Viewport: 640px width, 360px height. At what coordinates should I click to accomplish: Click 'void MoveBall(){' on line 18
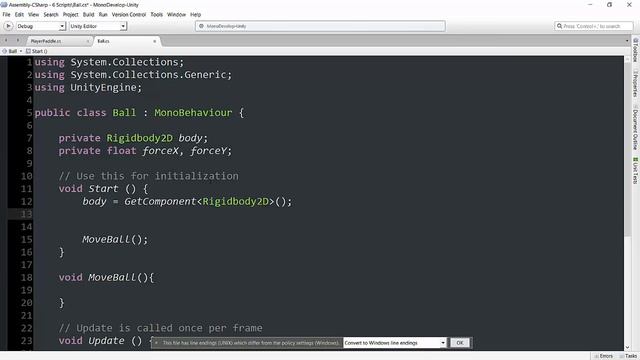pos(107,277)
